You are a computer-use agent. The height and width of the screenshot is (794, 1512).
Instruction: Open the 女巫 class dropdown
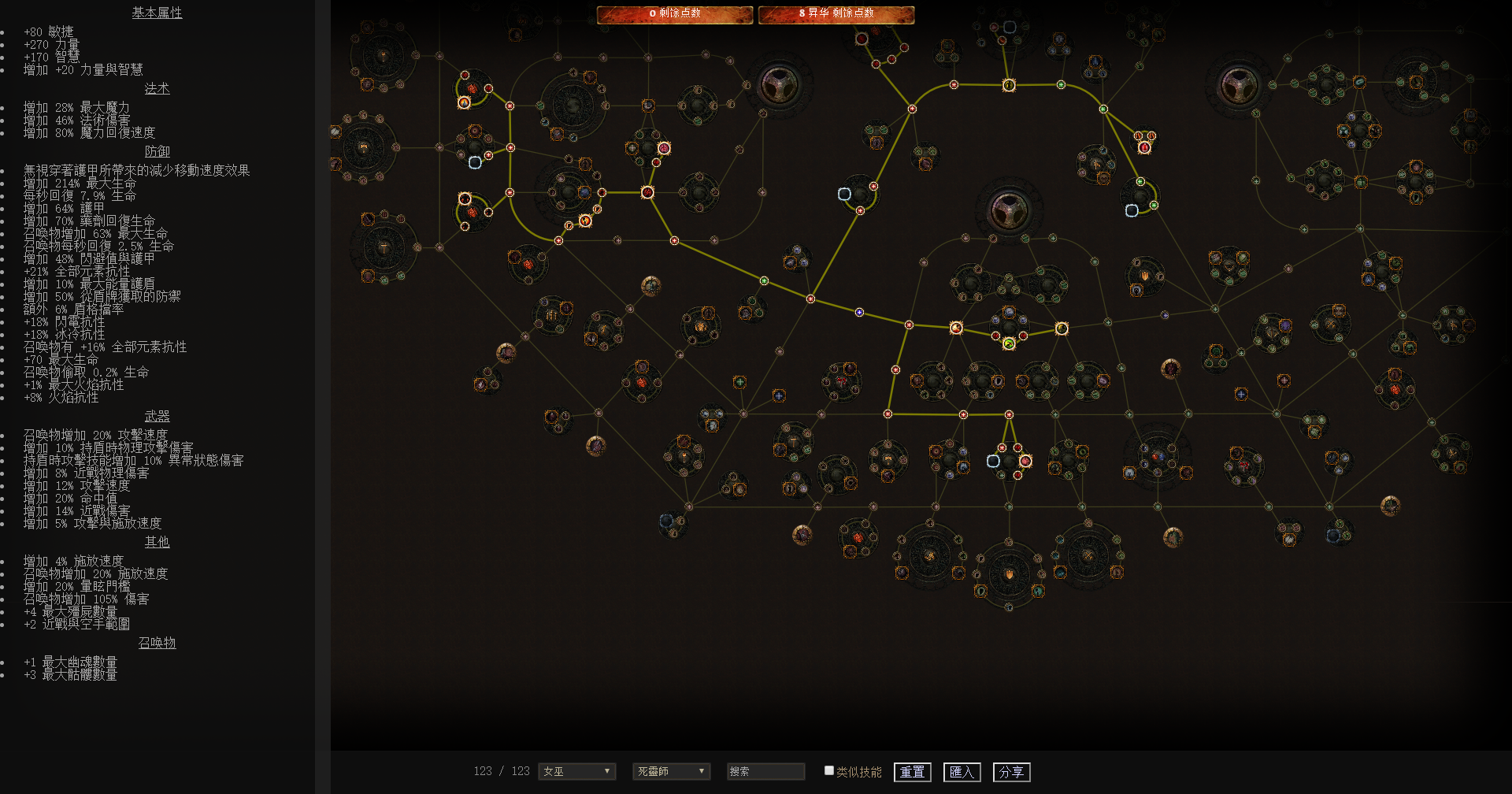[577, 771]
